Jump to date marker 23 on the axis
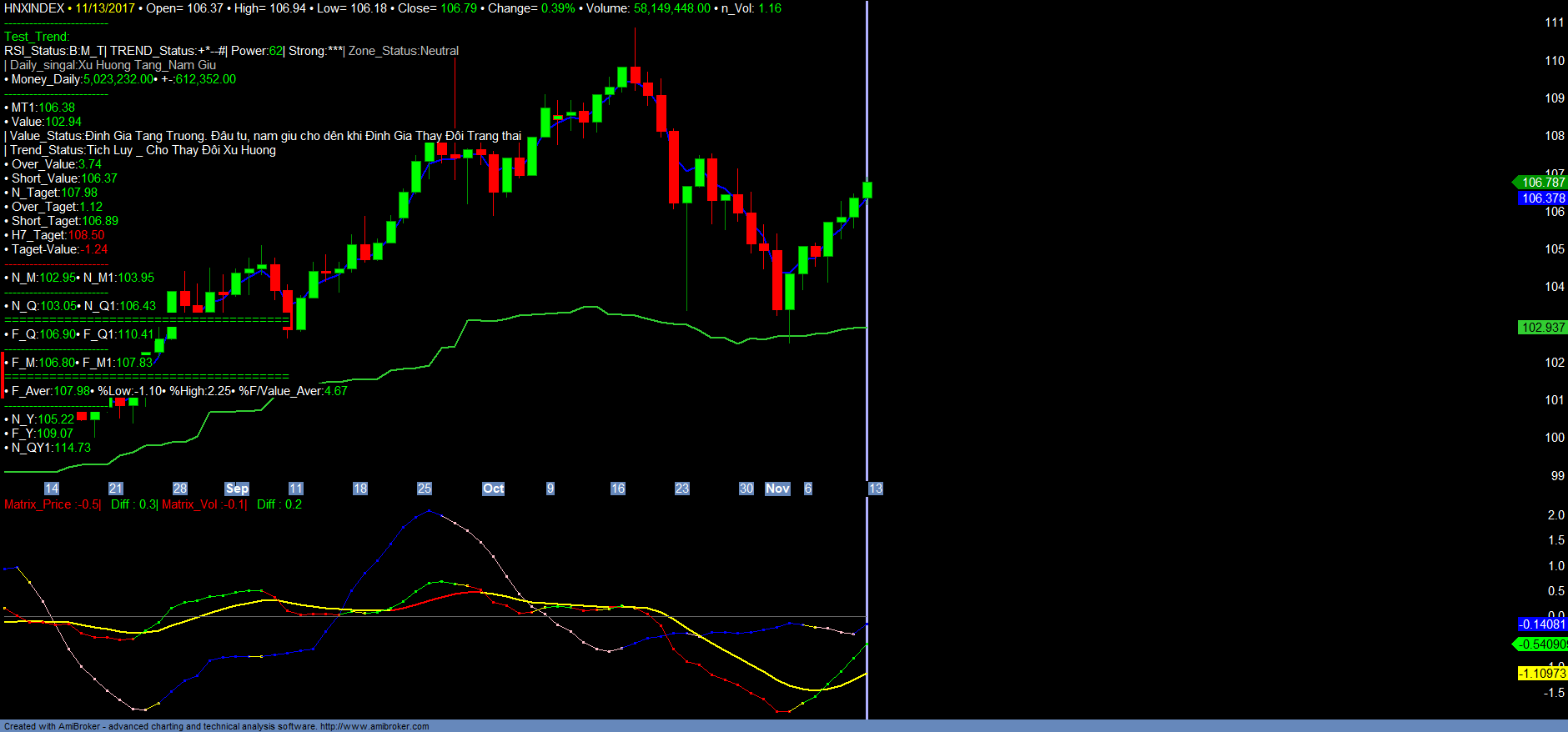Viewport: 1568px width, 732px height. [681, 489]
